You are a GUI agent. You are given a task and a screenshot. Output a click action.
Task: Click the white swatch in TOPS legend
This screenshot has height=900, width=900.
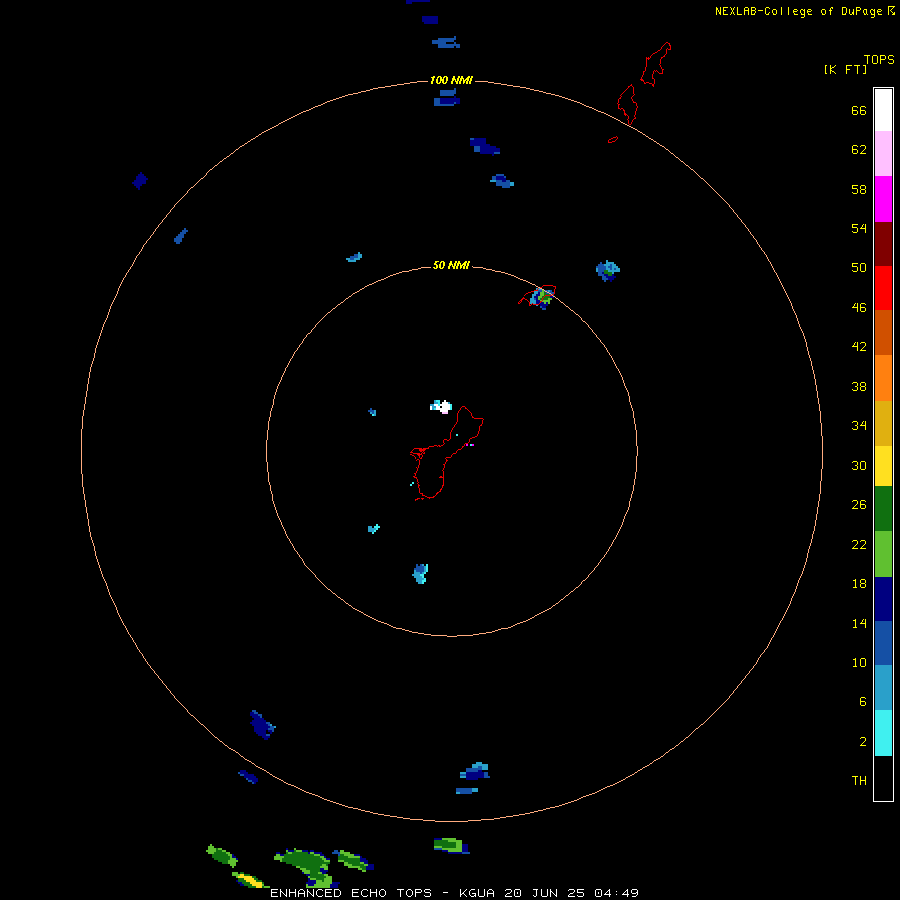pos(883,110)
